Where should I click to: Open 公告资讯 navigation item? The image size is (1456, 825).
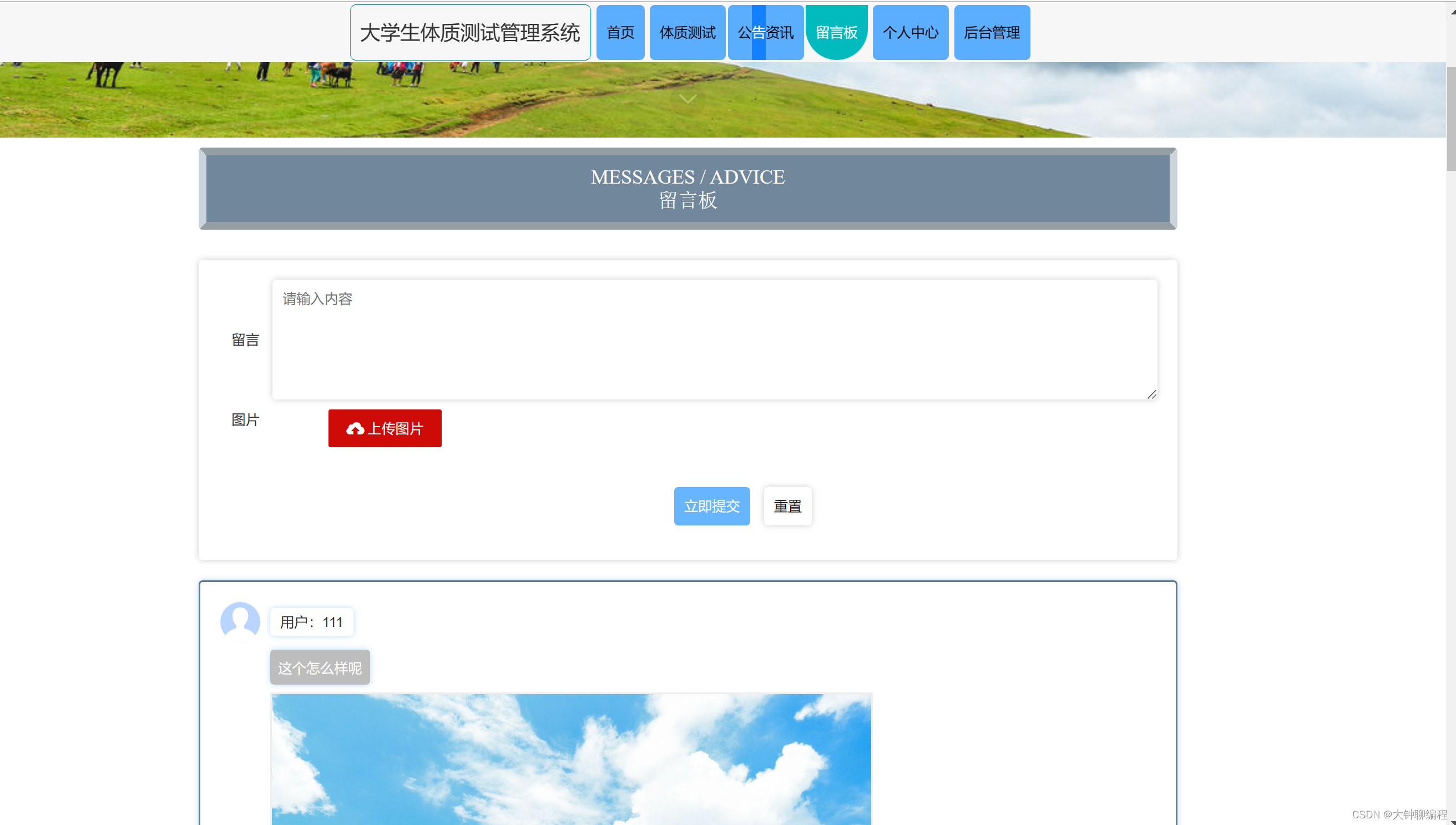click(x=765, y=33)
